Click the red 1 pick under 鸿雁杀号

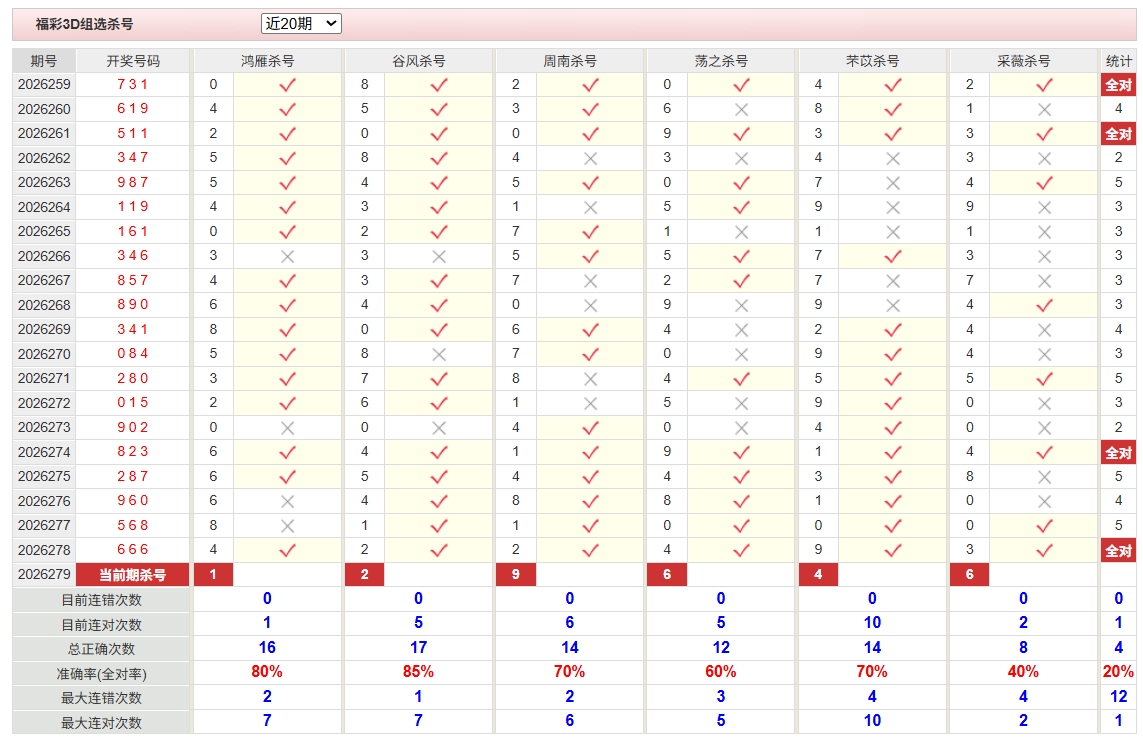pos(213,574)
